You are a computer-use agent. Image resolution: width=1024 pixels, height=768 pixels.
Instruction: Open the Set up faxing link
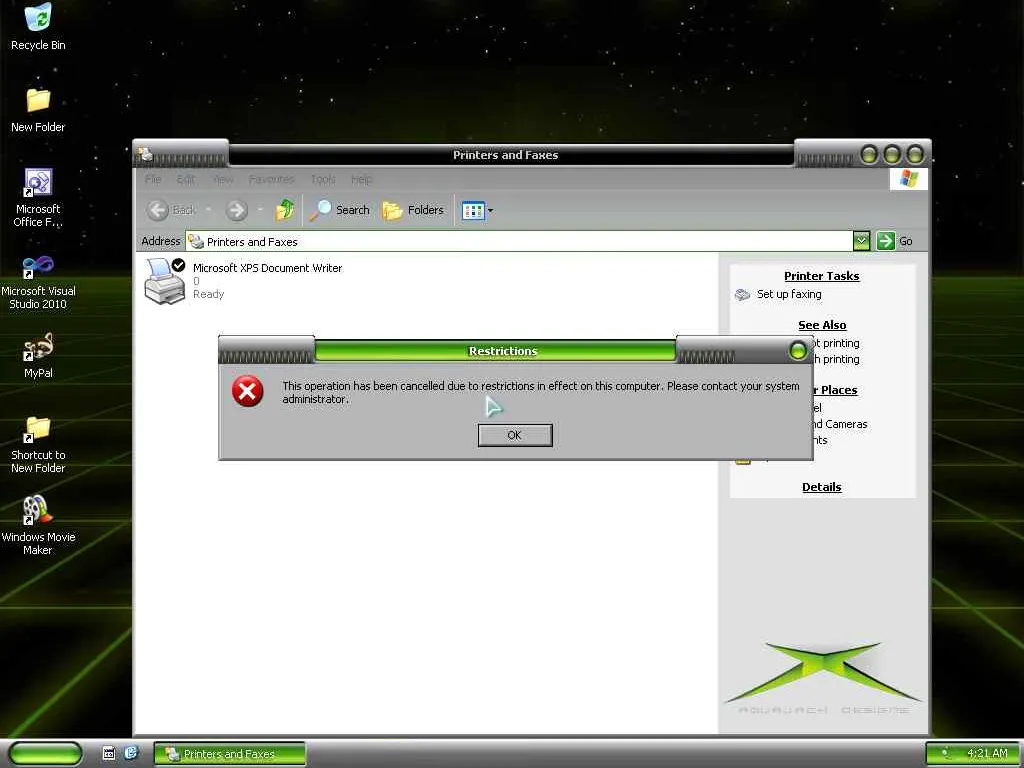[x=789, y=295]
